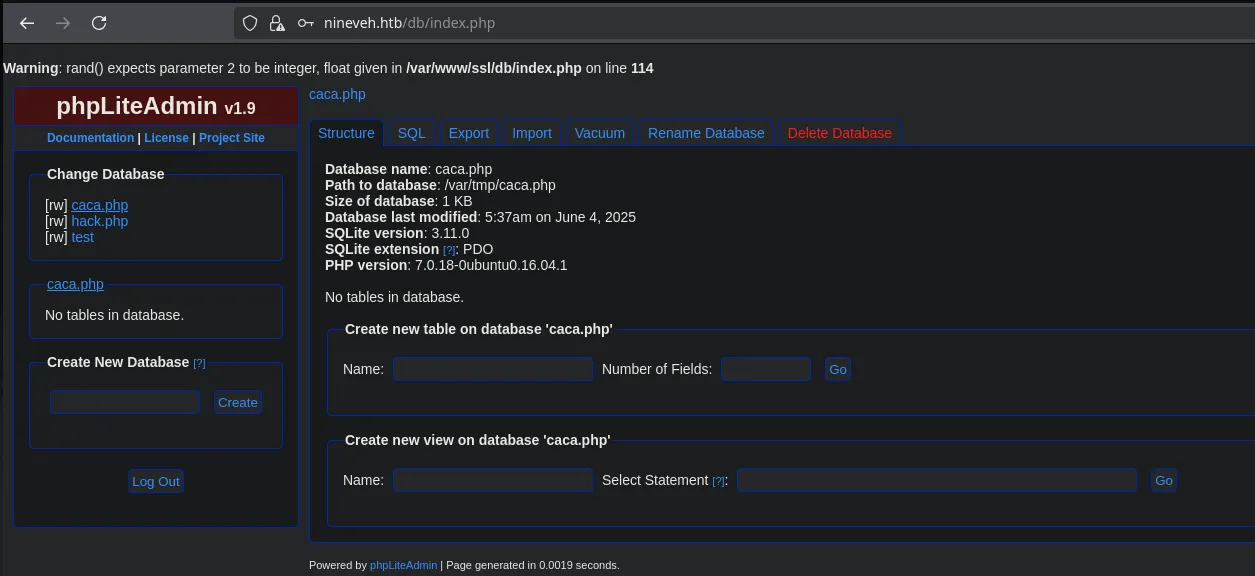Open help for SQLite extension
The width and height of the screenshot is (1255, 576).
pyautogui.click(x=450, y=250)
